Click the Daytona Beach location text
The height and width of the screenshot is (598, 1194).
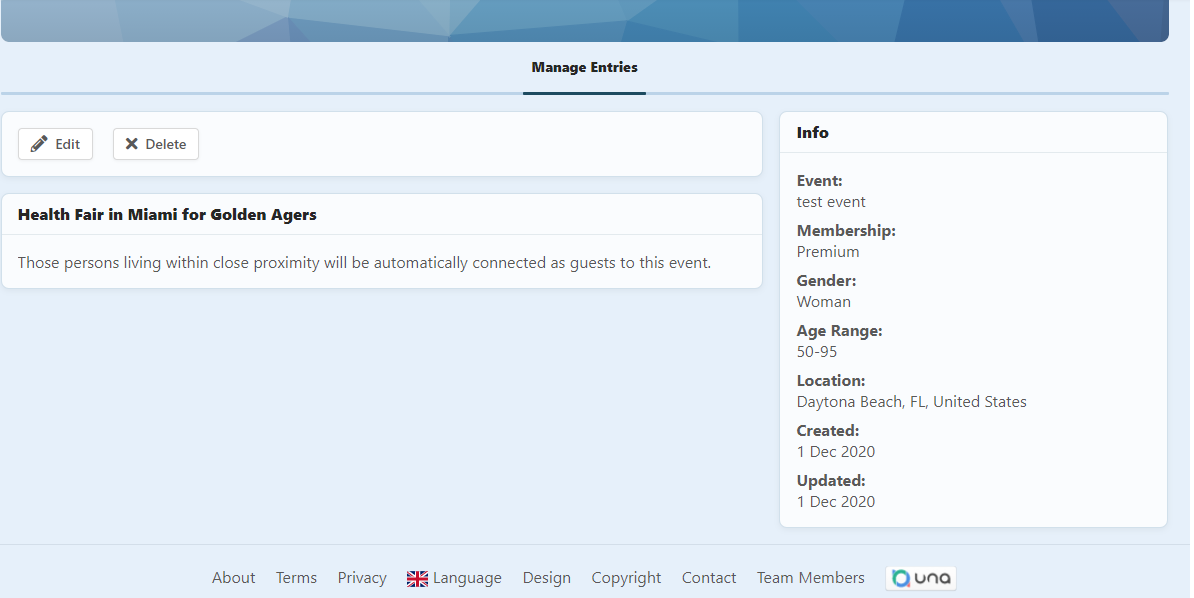[911, 402]
